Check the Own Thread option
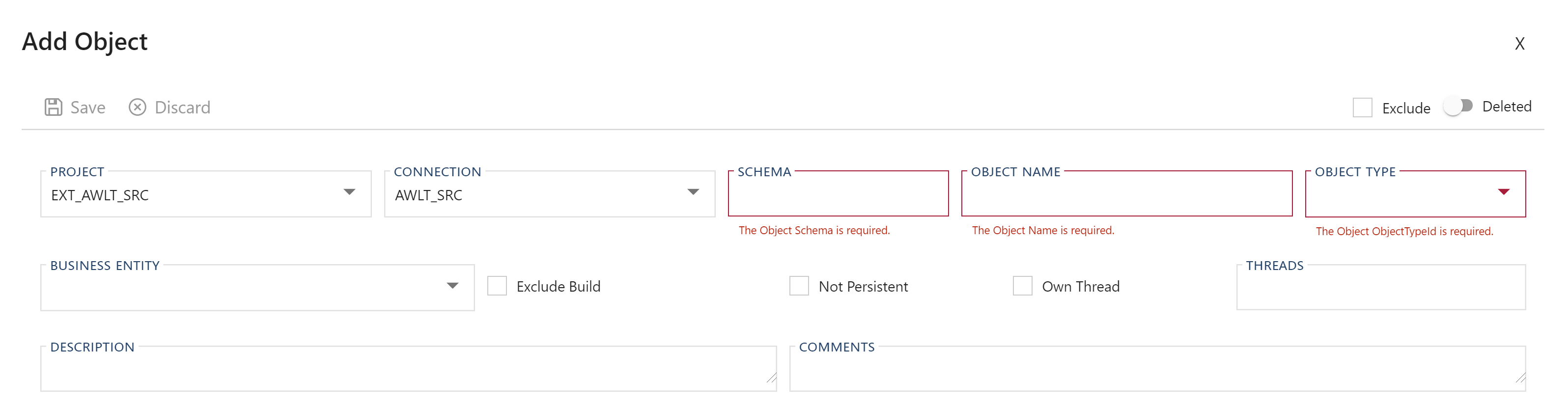 point(1022,286)
